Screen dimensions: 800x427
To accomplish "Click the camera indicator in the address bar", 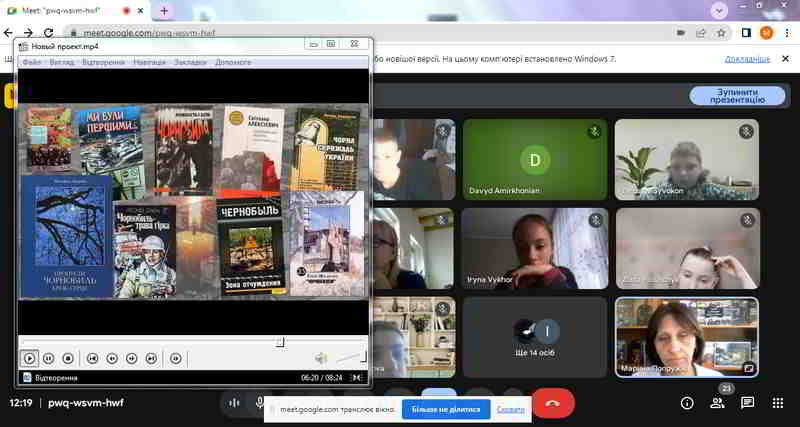I will click(x=681, y=33).
